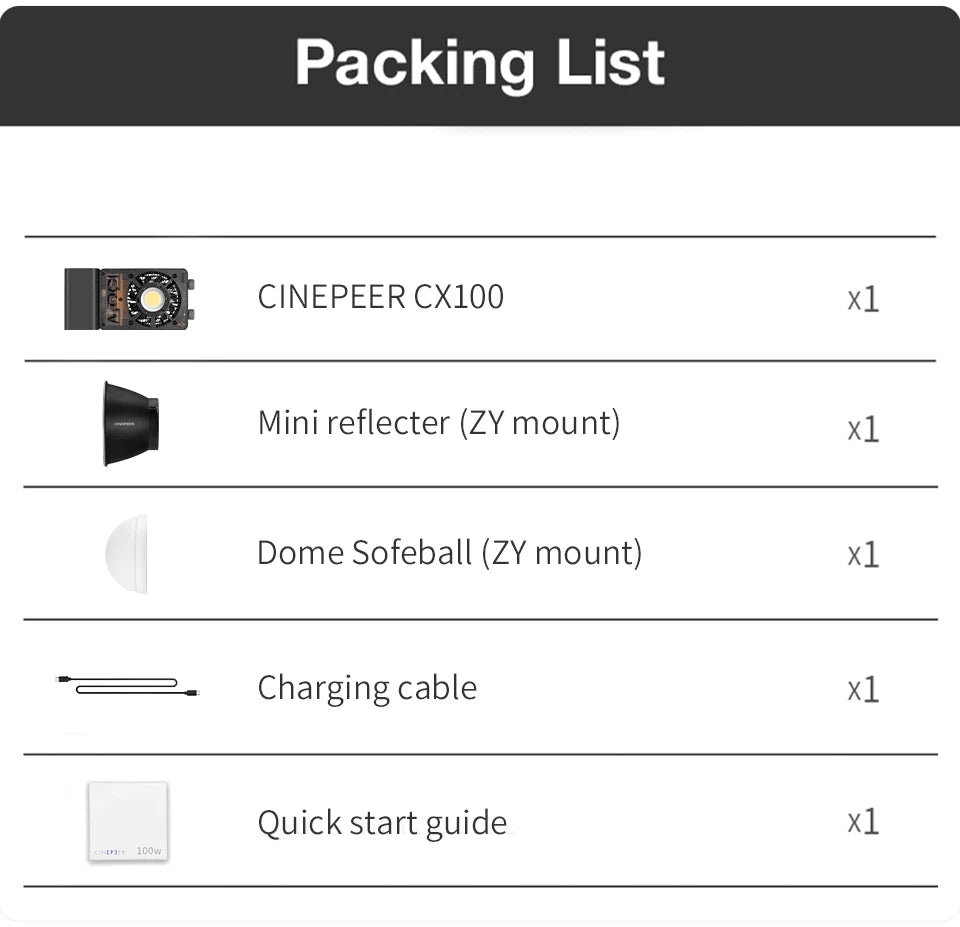The width and height of the screenshot is (960, 927).
Task: Click the white Dome Softball image
Action: click(x=127, y=554)
